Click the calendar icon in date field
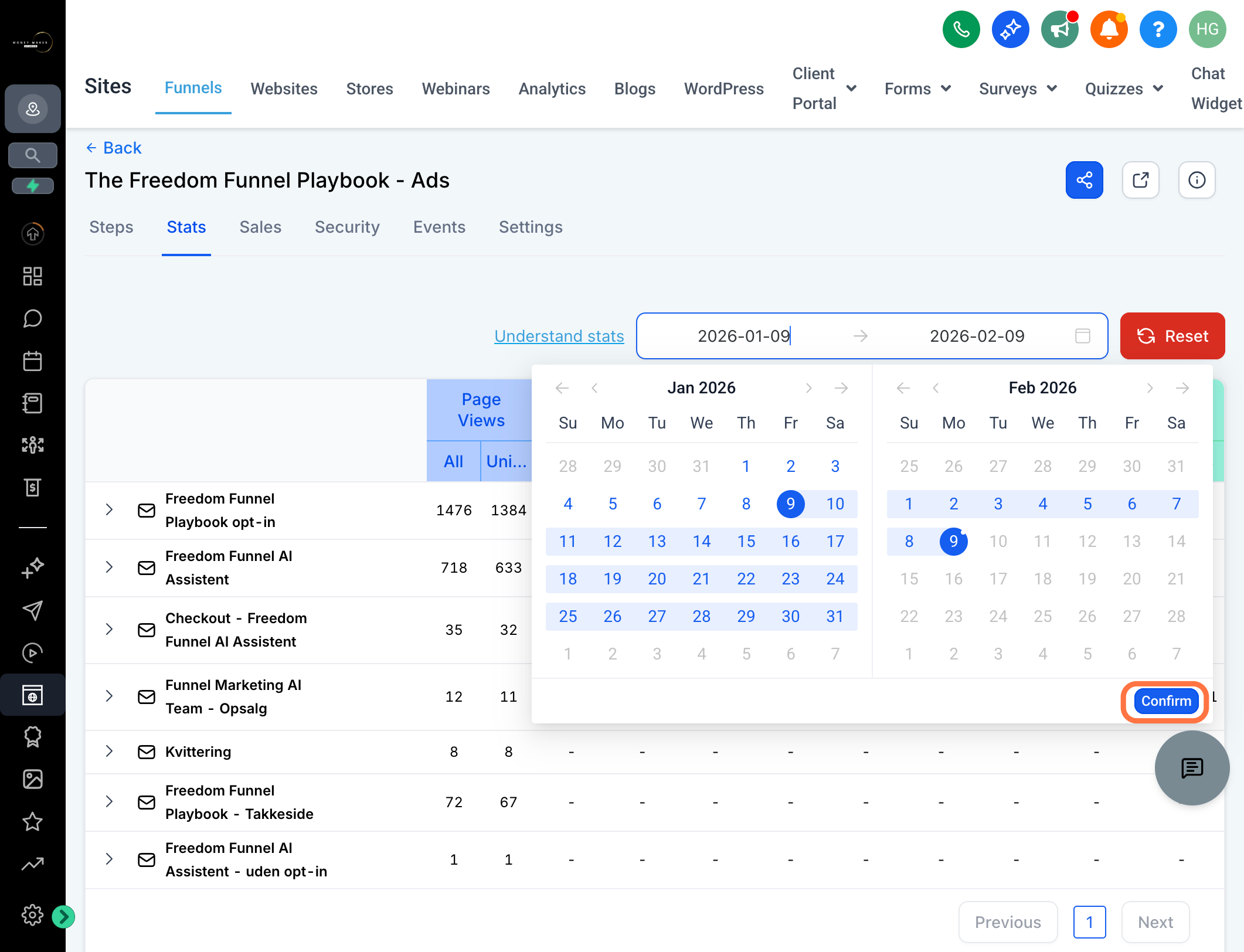 1082,336
